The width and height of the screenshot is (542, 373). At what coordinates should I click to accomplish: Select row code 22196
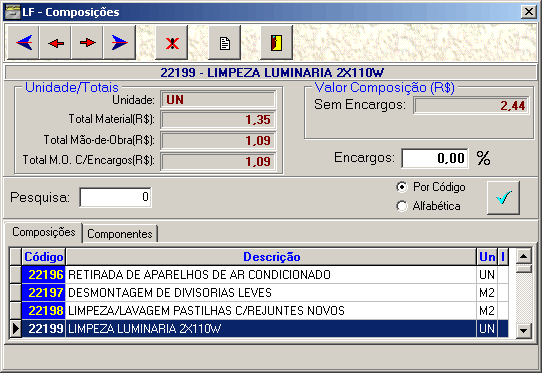(x=44, y=275)
